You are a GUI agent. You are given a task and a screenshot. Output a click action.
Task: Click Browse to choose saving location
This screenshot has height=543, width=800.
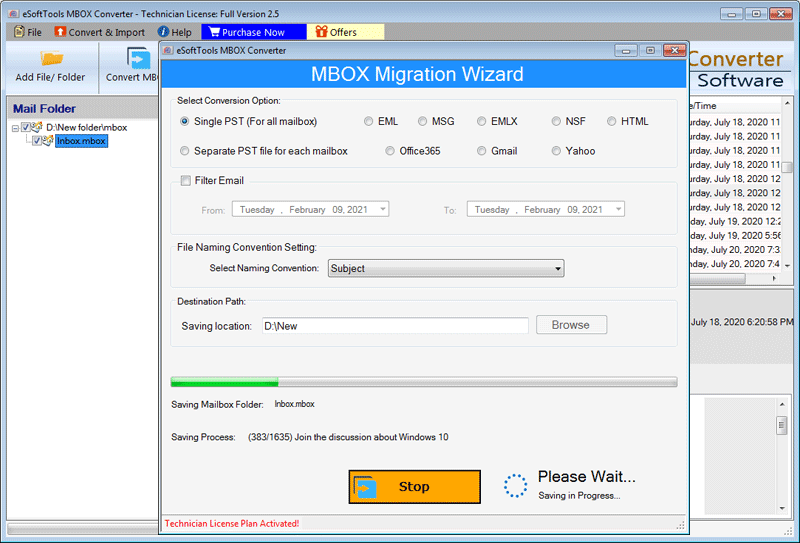pyautogui.click(x=571, y=325)
